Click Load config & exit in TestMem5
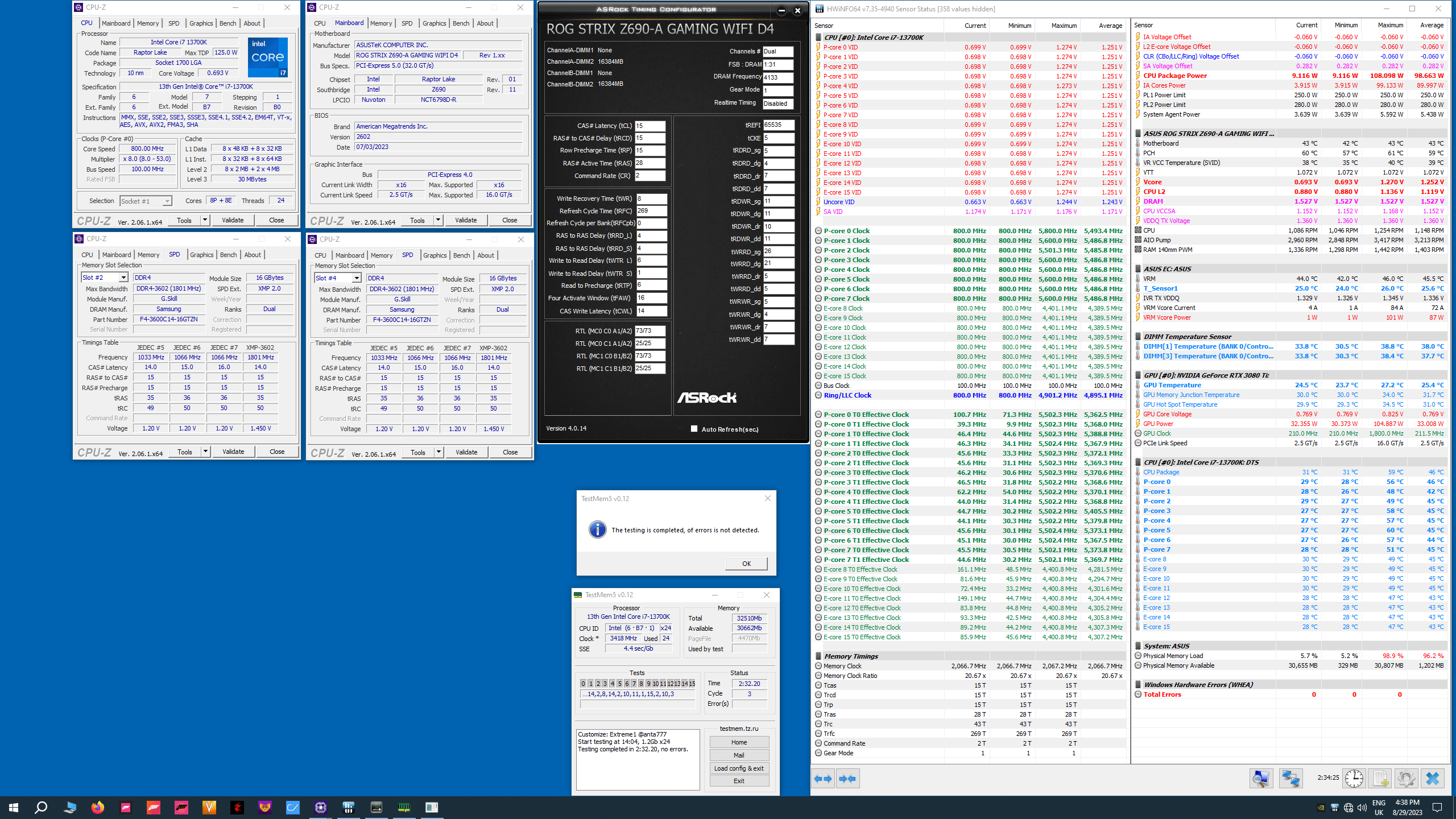 click(x=739, y=768)
